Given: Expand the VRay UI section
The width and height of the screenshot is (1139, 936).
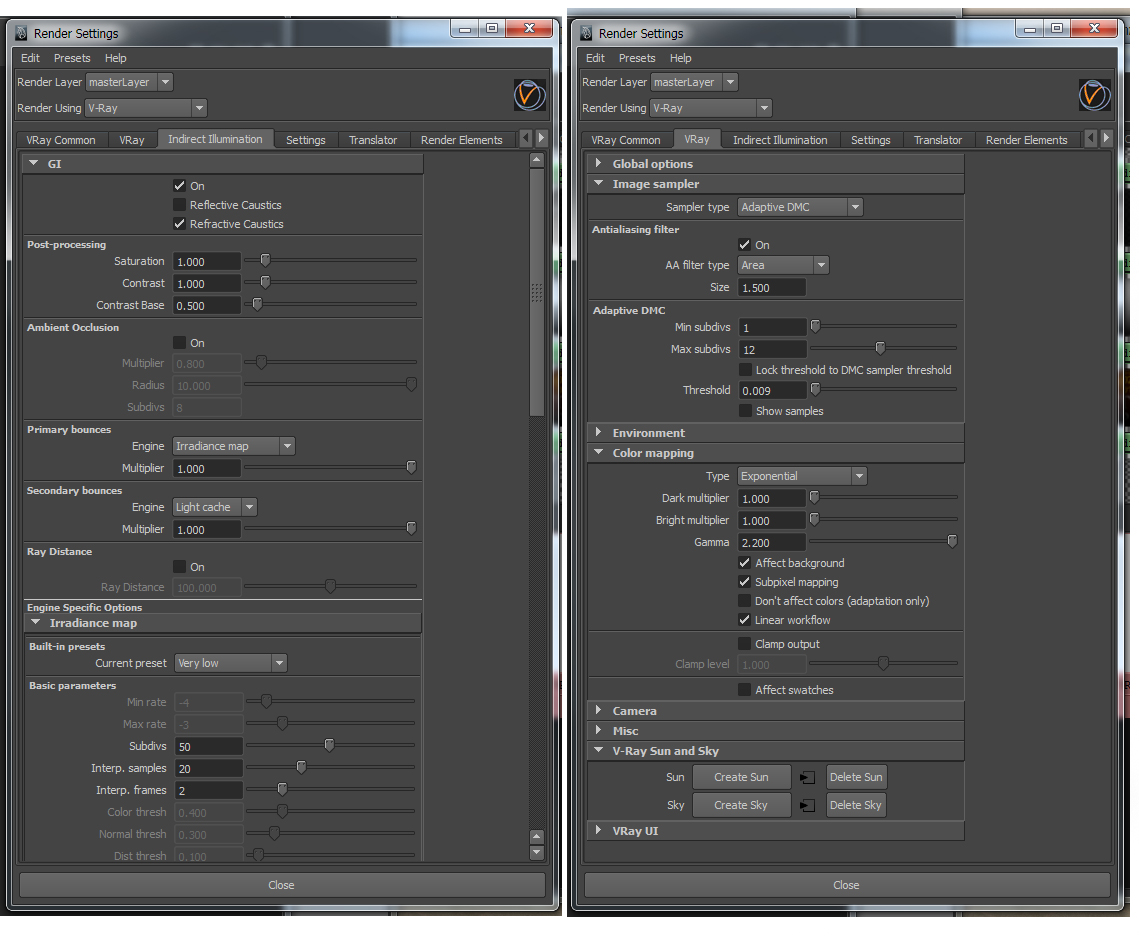Looking at the screenshot, I should pos(775,831).
